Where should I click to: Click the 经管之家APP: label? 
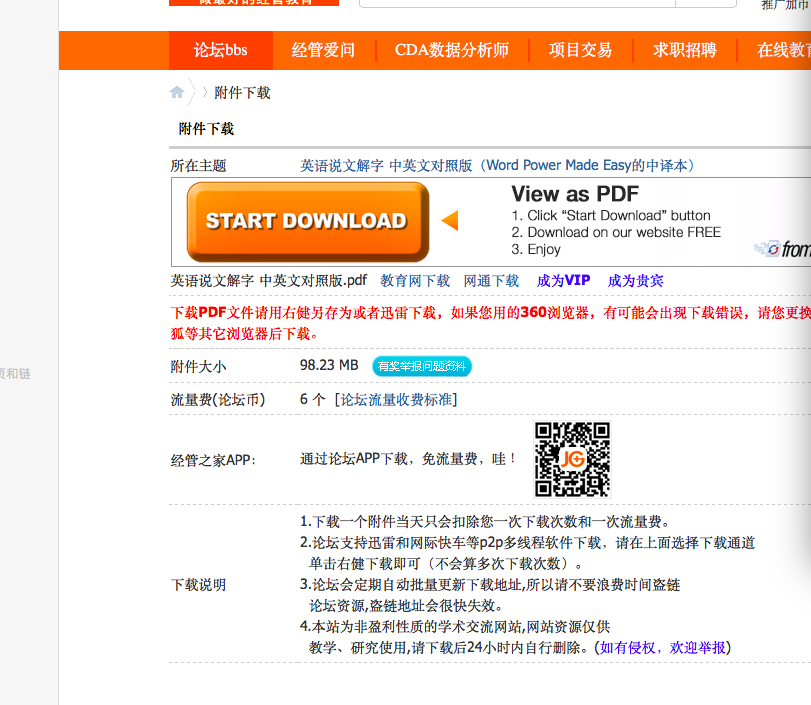(213, 460)
